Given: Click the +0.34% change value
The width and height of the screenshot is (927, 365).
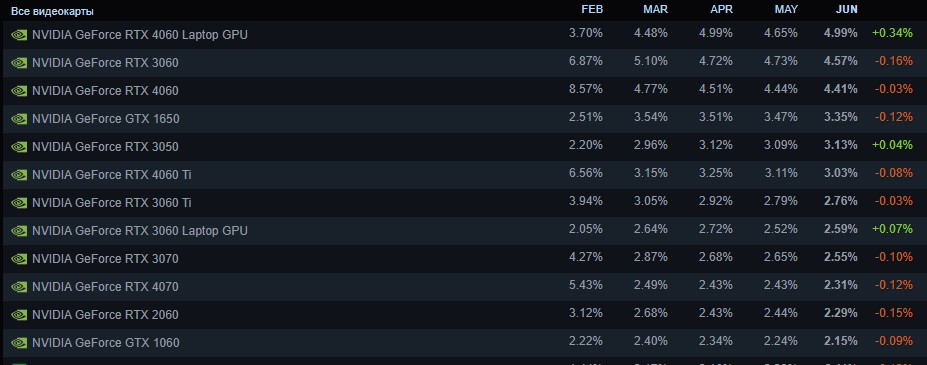Looking at the screenshot, I should tap(892, 34).
